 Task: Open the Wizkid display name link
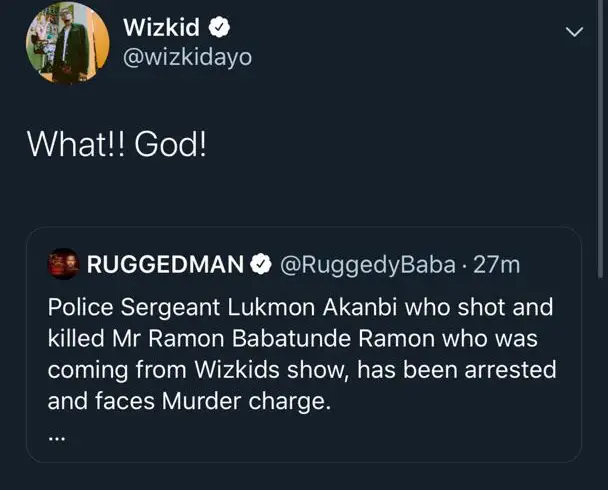(161, 28)
